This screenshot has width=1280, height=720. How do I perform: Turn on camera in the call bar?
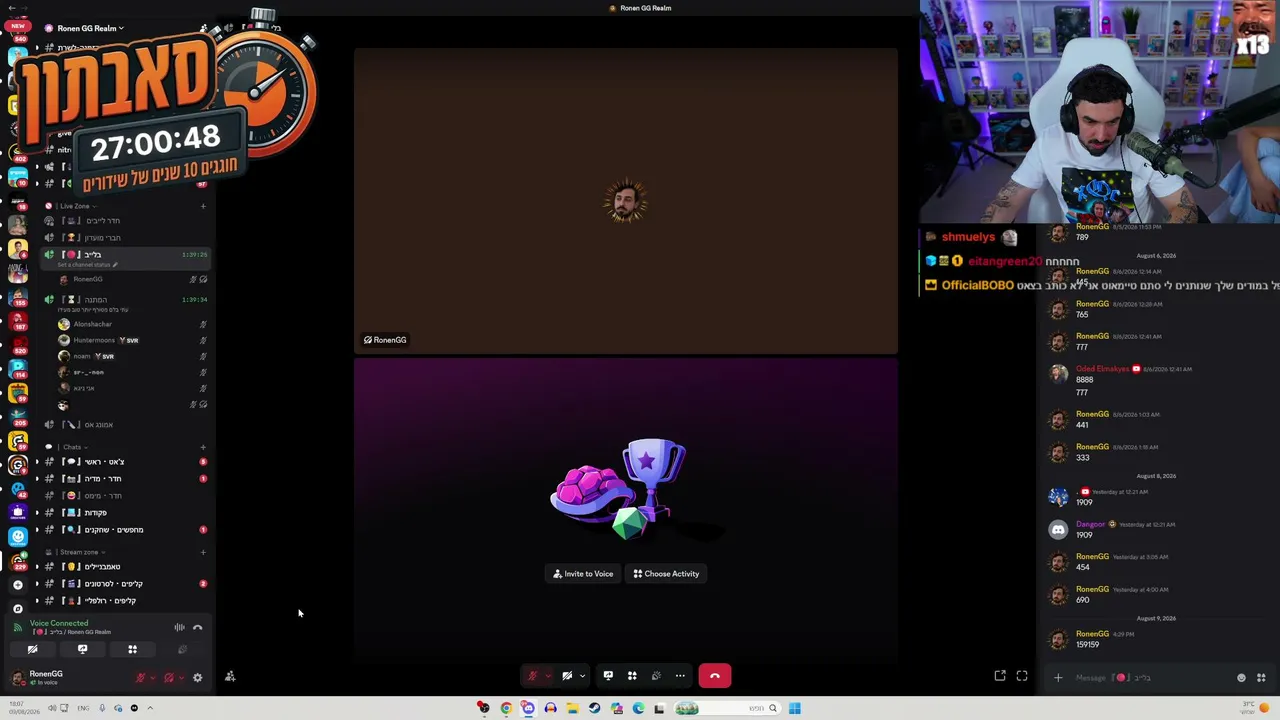(x=567, y=676)
